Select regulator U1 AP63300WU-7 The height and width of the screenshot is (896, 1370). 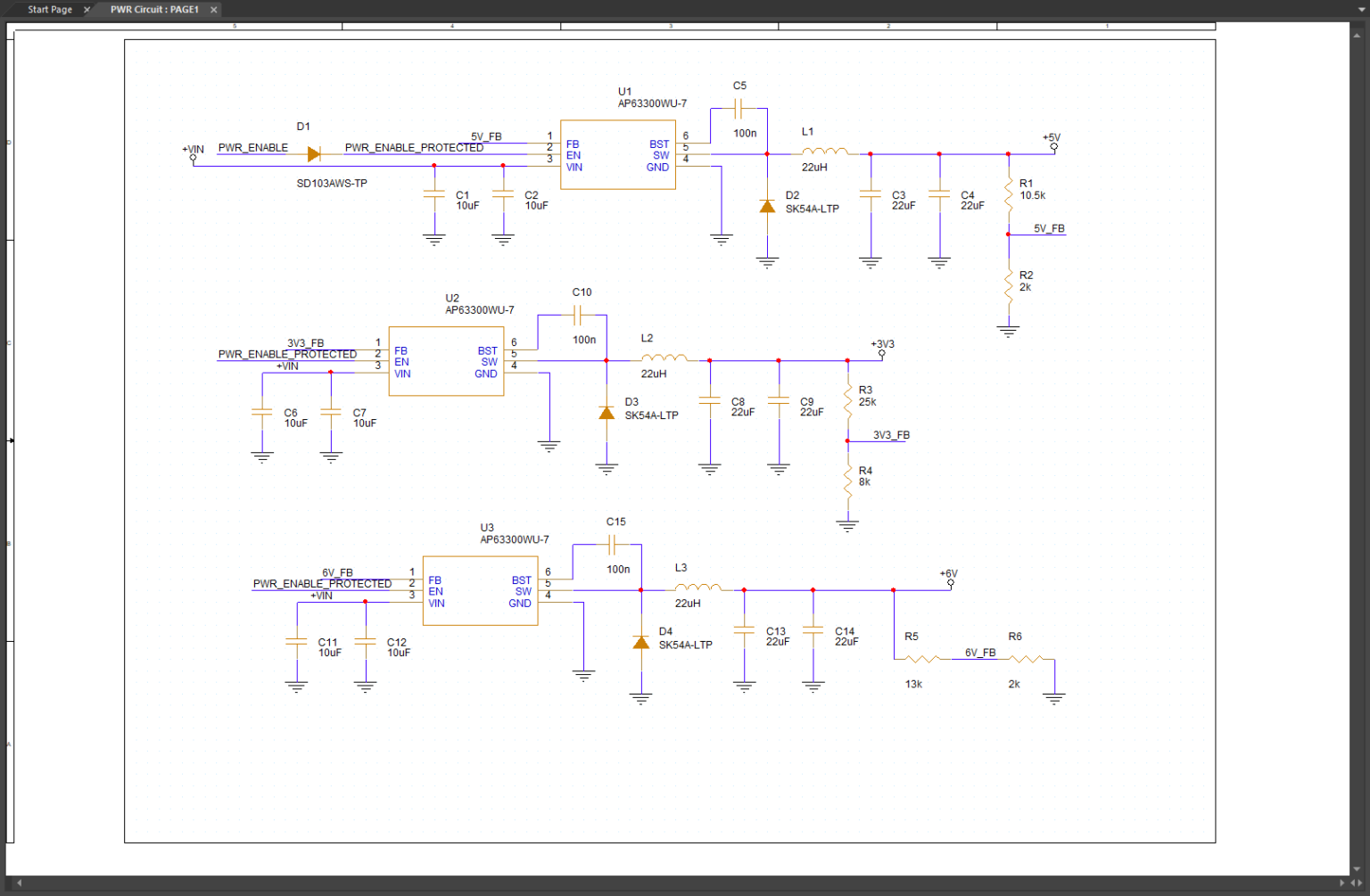pyautogui.click(x=618, y=155)
